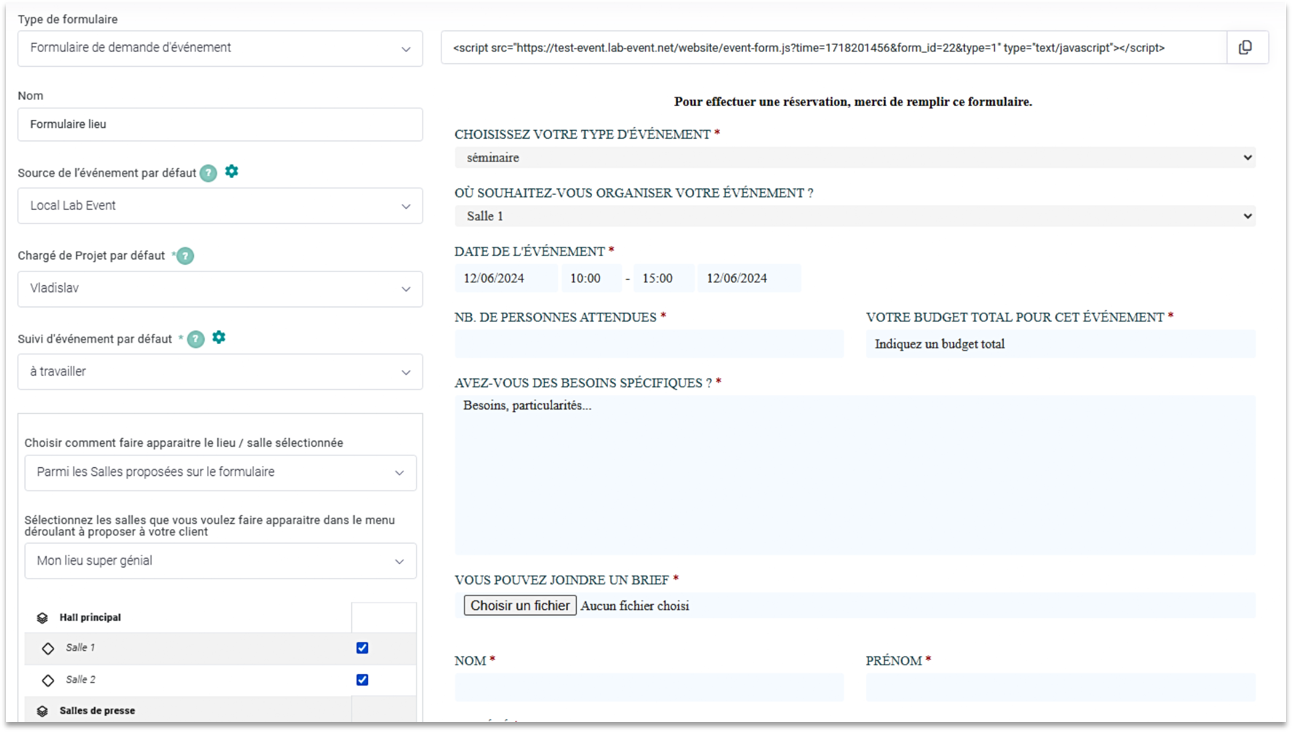Click 'OÙ SOUHAITEZ-VOUS ORGANISER VOTRE ÉVÉNEMENT ?' label

(x=634, y=194)
